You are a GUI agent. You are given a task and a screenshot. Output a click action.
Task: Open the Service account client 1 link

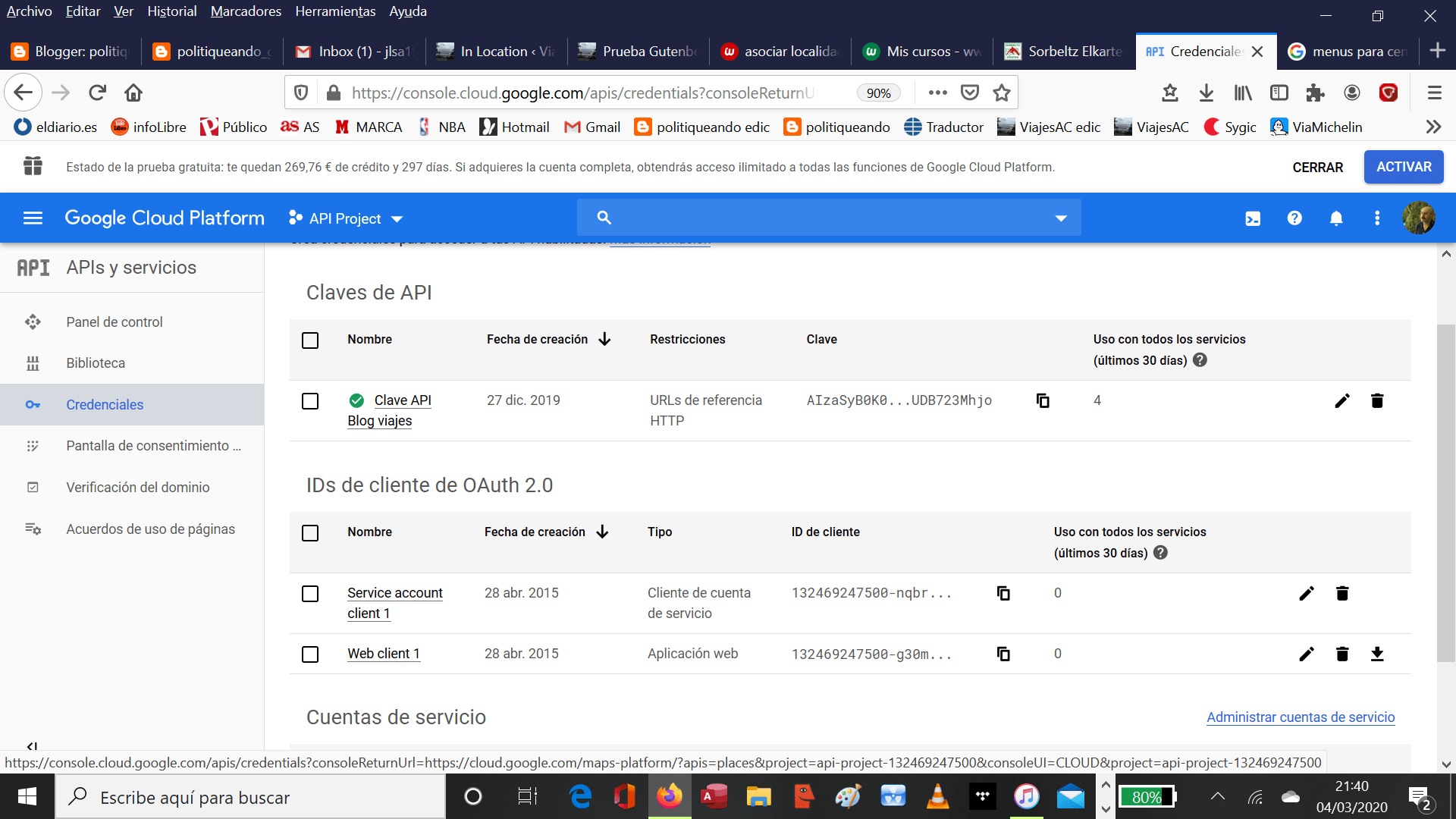pyautogui.click(x=395, y=603)
